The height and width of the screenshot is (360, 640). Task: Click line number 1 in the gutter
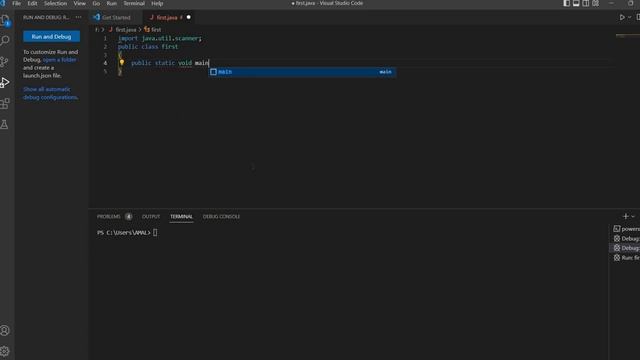[105, 38]
